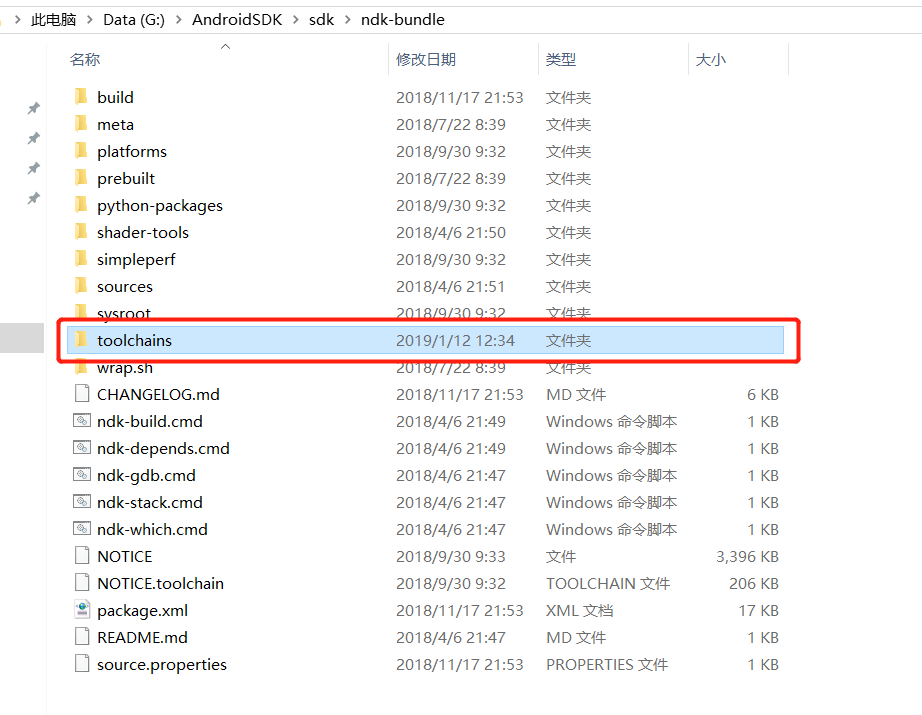Click the first pinned item in sidebar

pos(33,107)
